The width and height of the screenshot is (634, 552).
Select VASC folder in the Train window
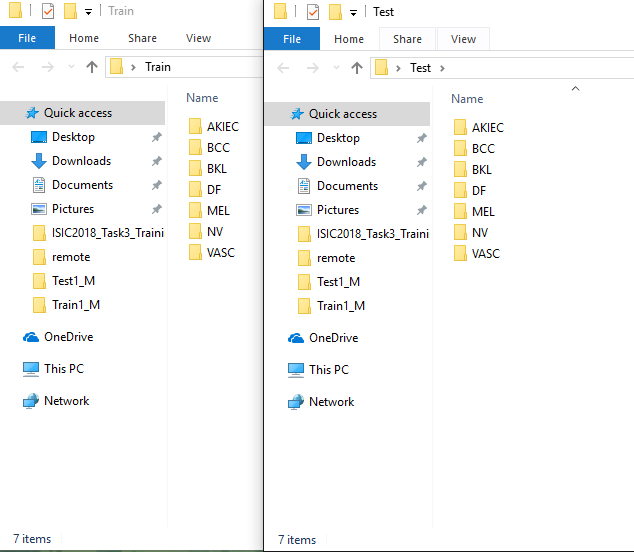pos(212,253)
